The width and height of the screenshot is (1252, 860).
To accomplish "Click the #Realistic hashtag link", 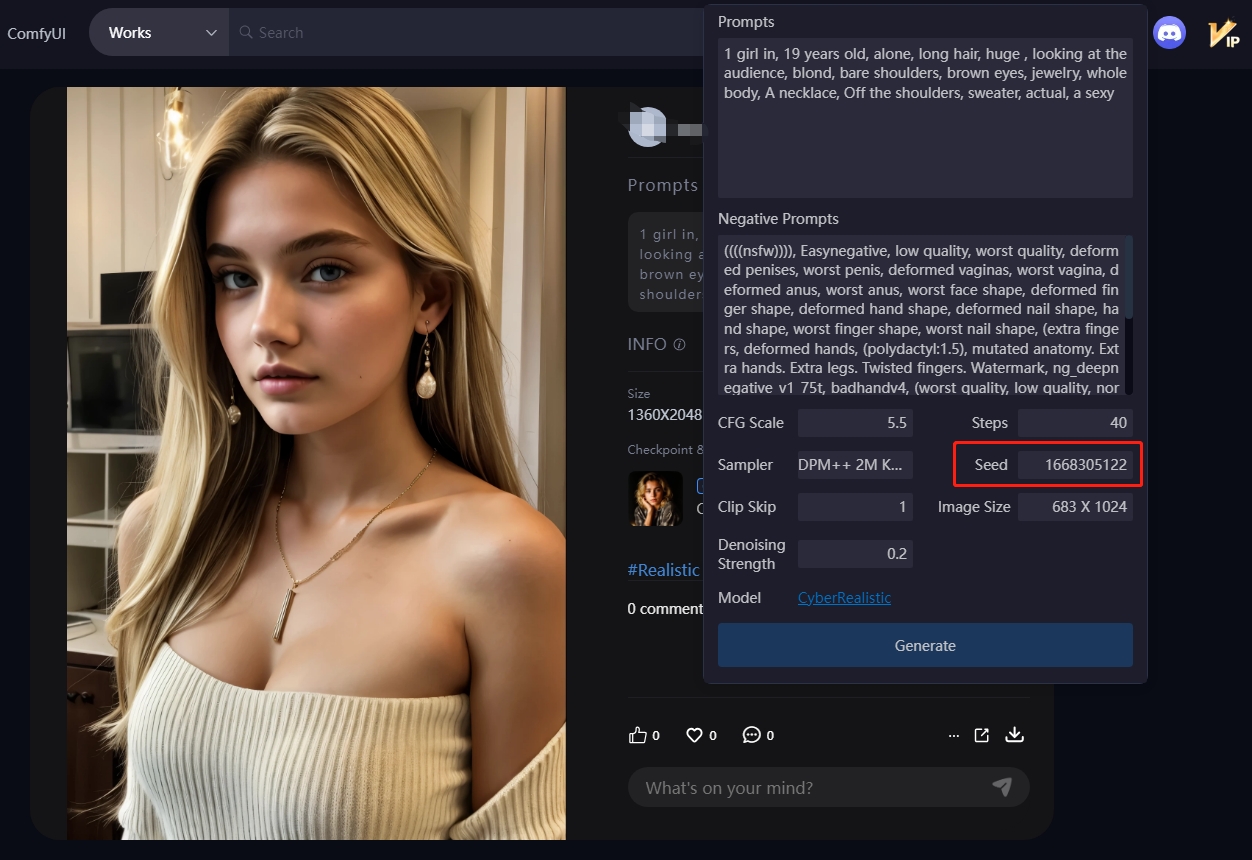I will point(663,570).
